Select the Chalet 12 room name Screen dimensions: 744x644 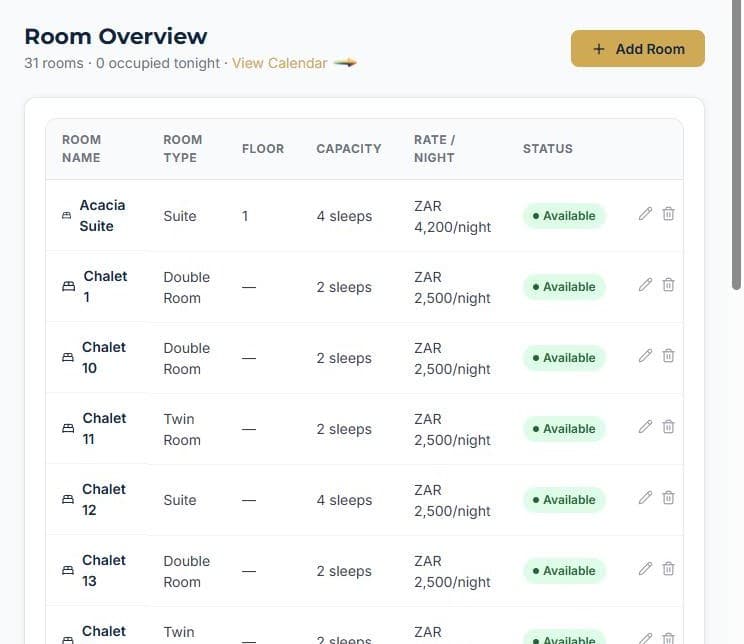click(x=104, y=499)
